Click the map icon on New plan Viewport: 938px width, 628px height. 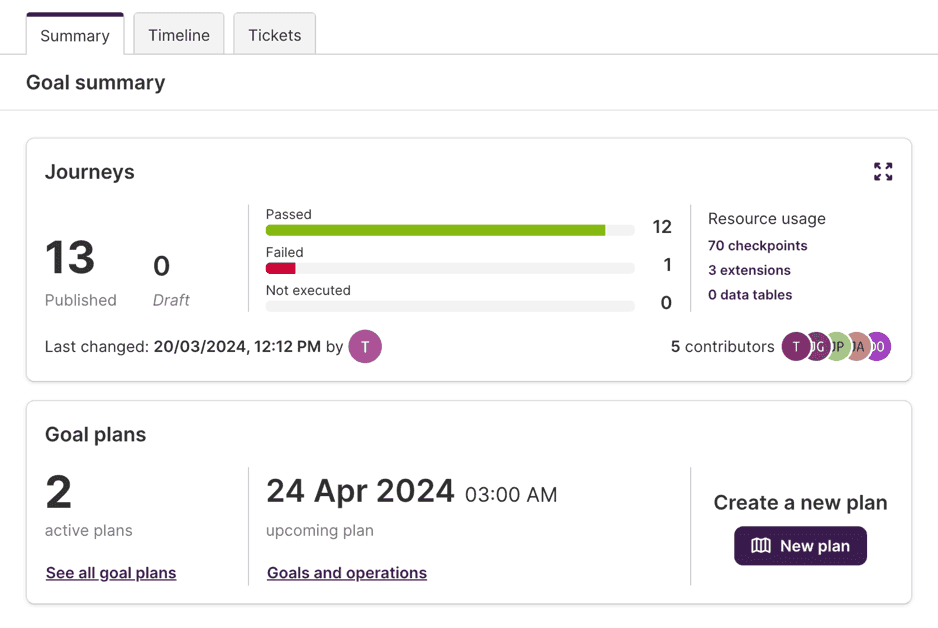tap(761, 546)
